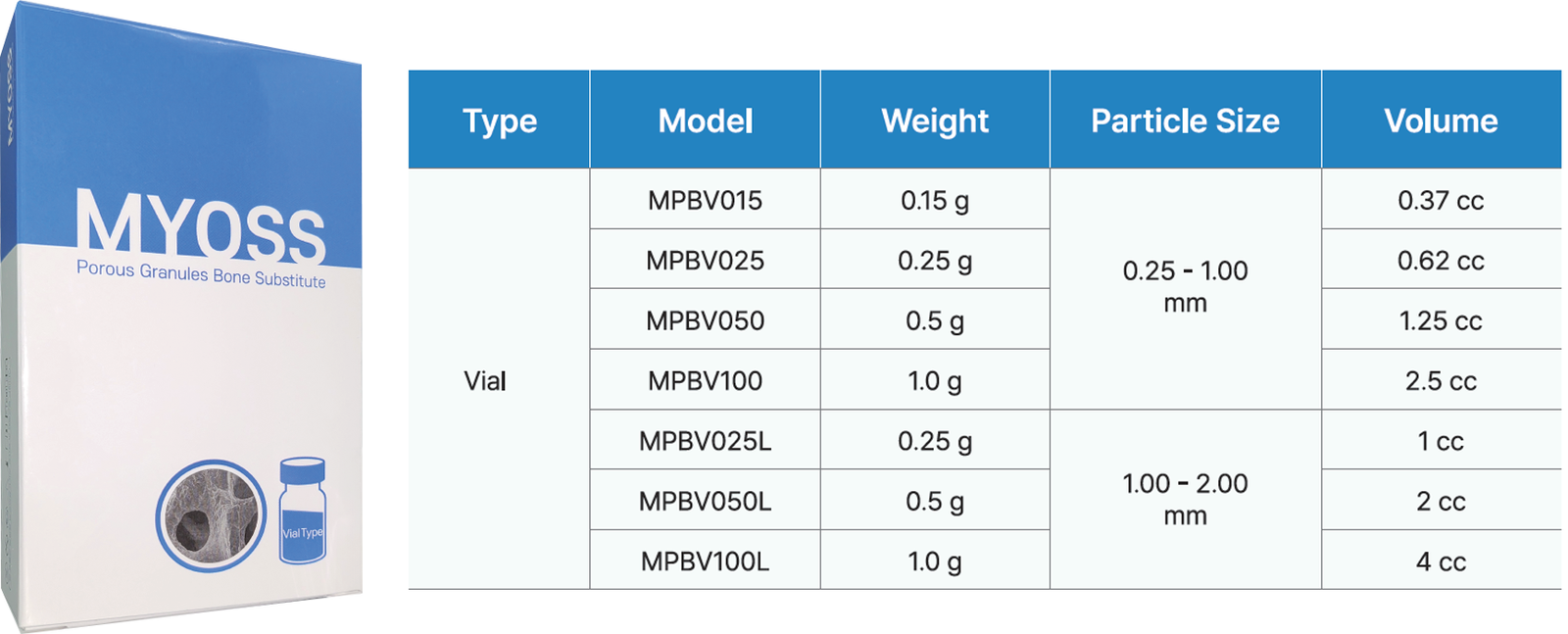Select model MPBV050 cell
The image size is (1568, 634).
pos(705,320)
